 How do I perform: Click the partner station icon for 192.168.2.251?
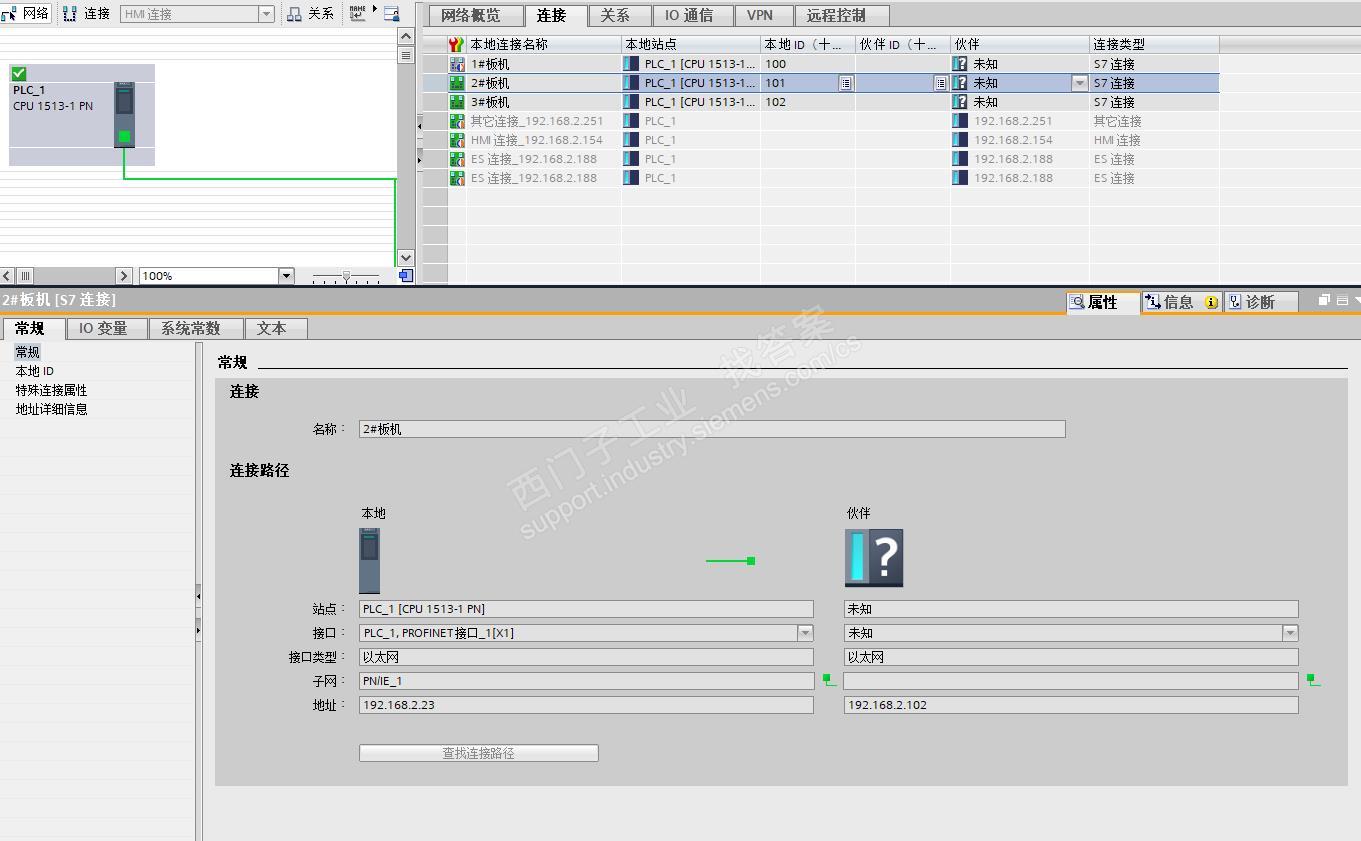coord(960,121)
